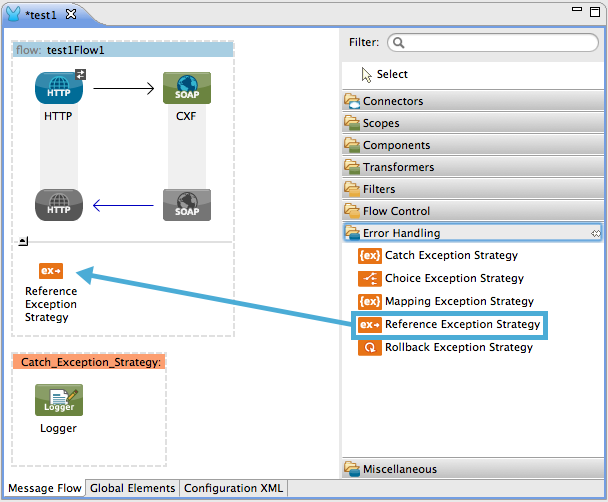Choose Rollback Exception Strategy palette item

pos(458,347)
